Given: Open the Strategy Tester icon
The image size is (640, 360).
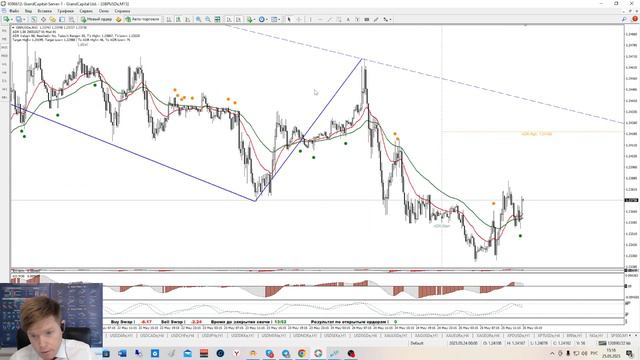Looking at the screenshot, I should click(x=71, y=19).
